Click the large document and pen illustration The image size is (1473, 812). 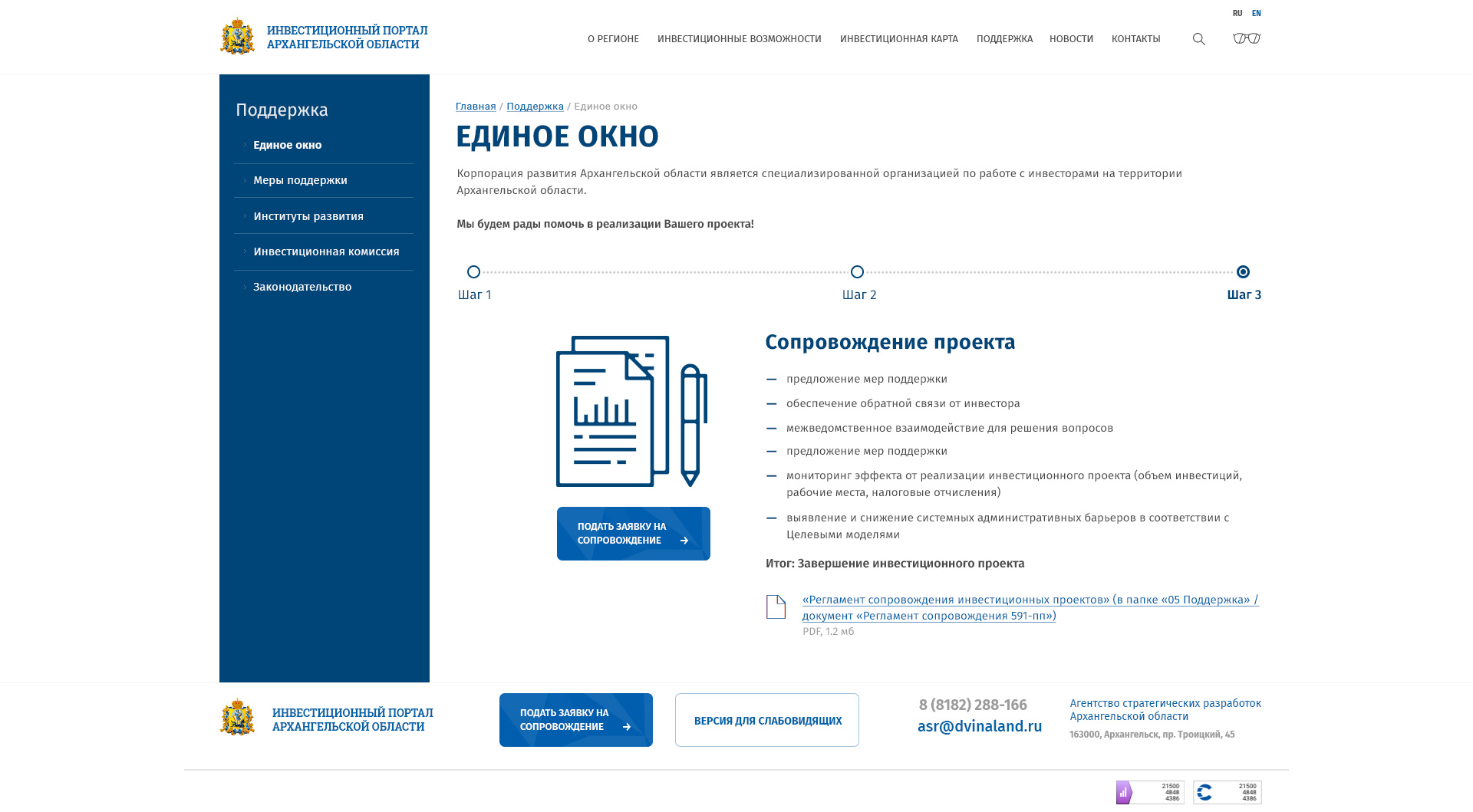click(631, 411)
